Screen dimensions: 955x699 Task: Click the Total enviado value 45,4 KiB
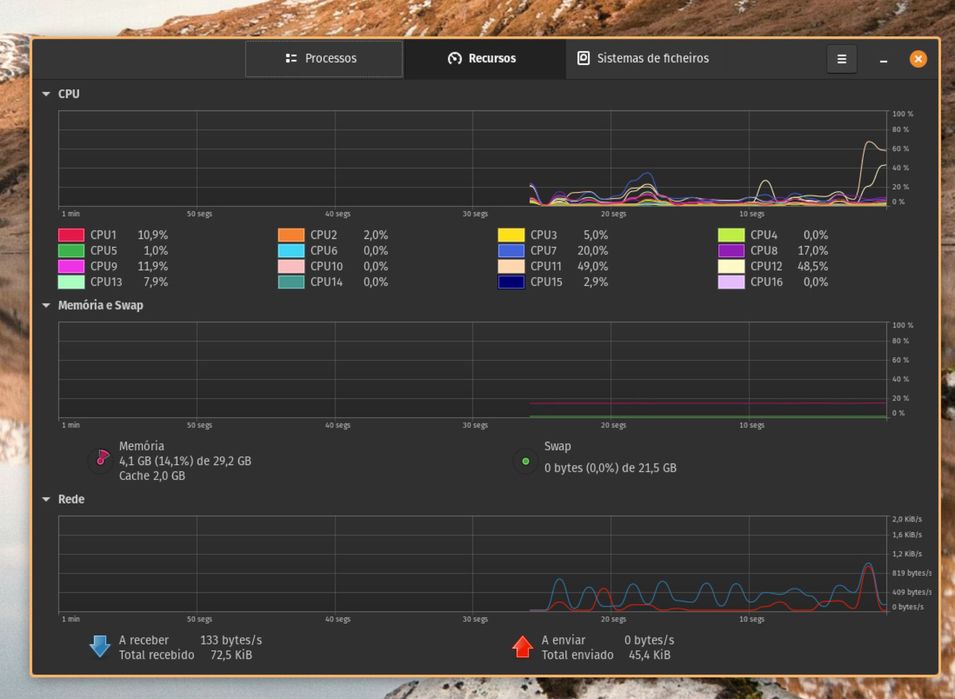[649, 655]
